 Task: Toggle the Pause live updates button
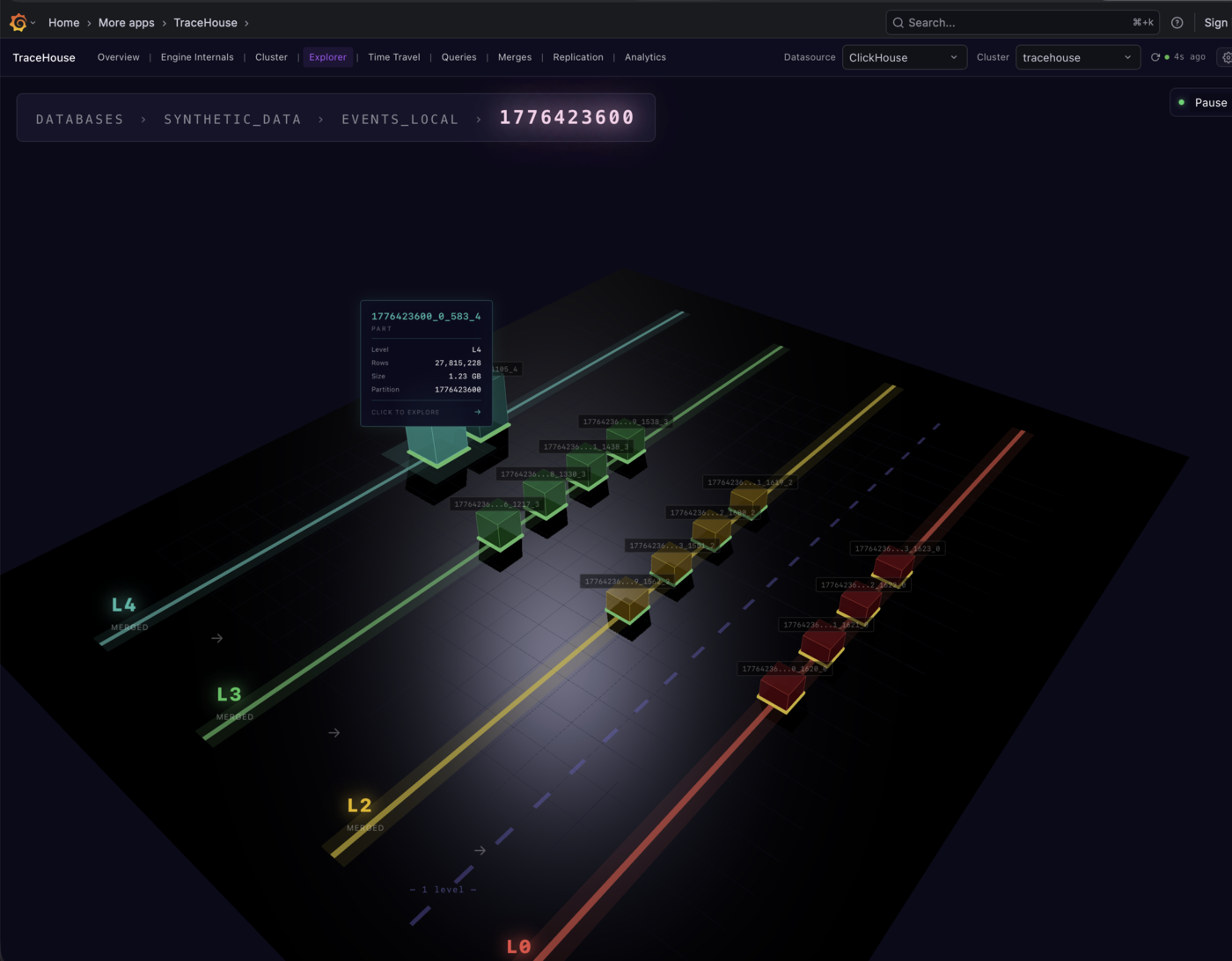click(1202, 103)
